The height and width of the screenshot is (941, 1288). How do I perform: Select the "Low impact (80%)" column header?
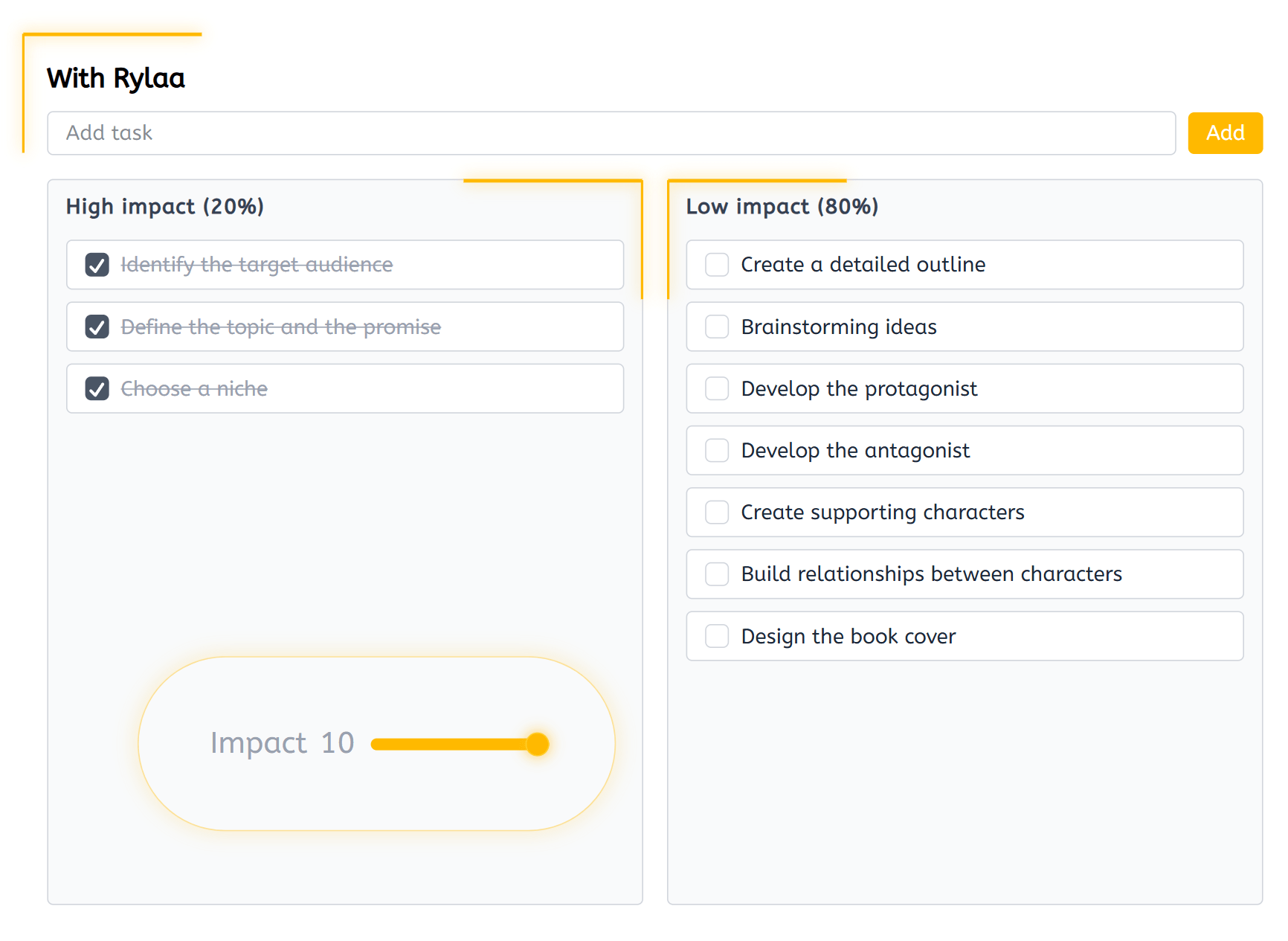click(x=782, y=207)
